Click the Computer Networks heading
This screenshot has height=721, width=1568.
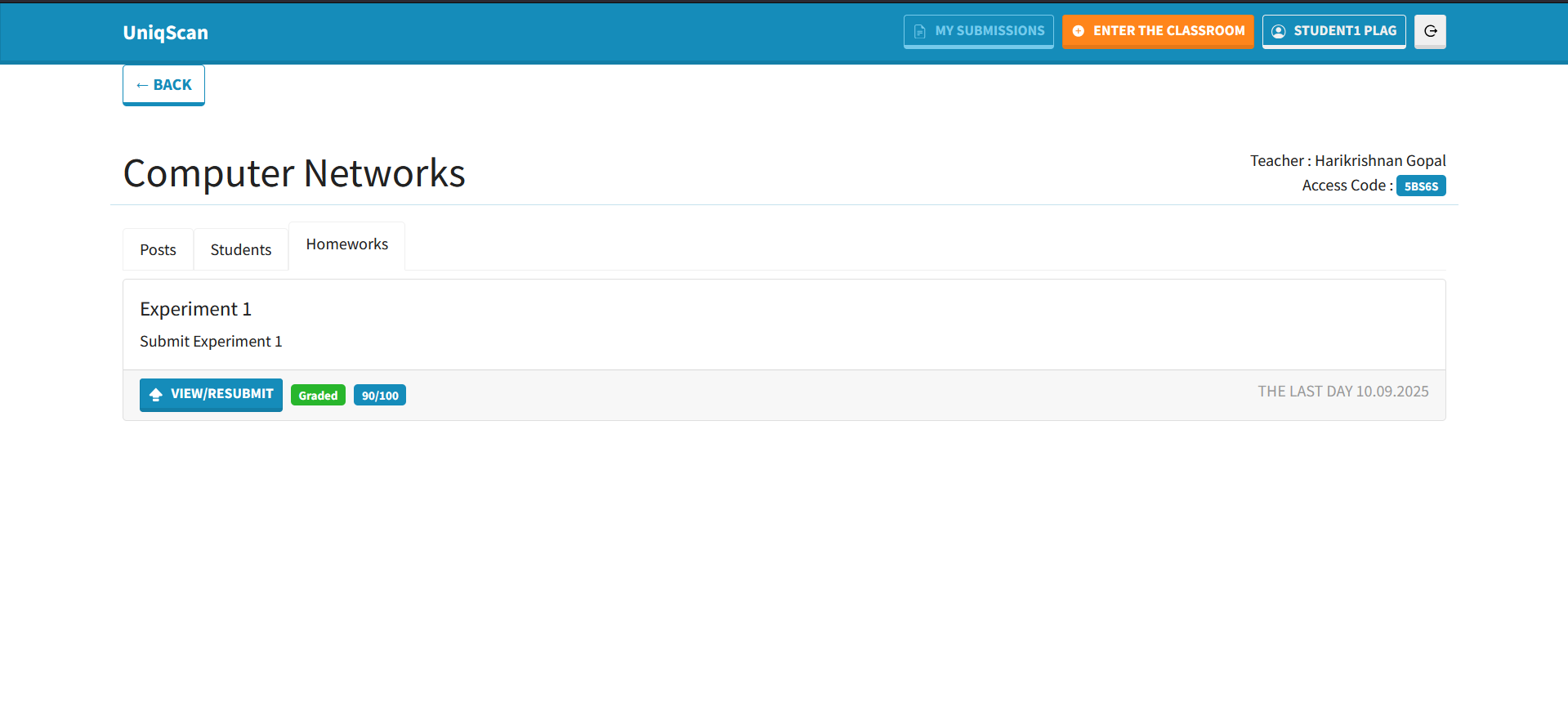pyautogui.click(x=294, y=173)
